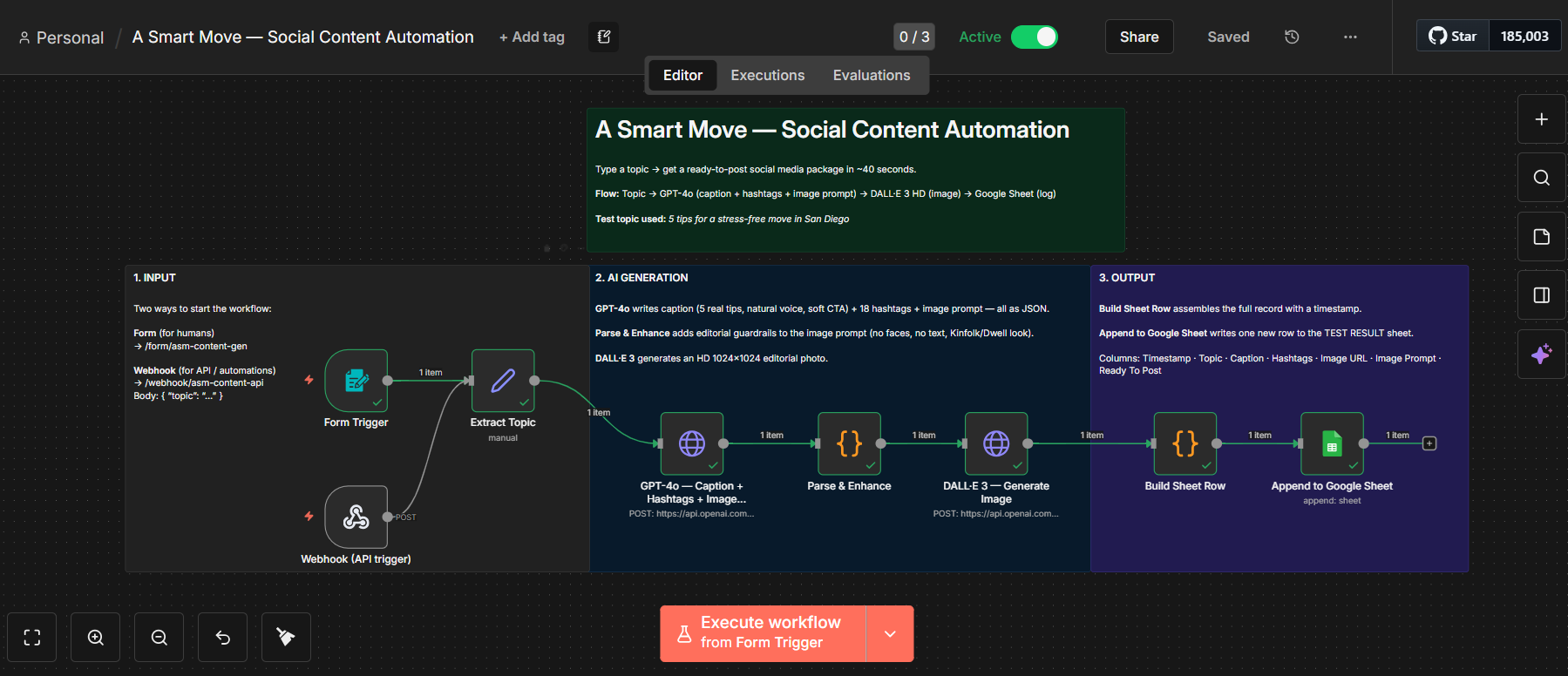Open workflow history clock icon
The height and width of the screenshot is (676, 1568).
tap(1292, 37)
